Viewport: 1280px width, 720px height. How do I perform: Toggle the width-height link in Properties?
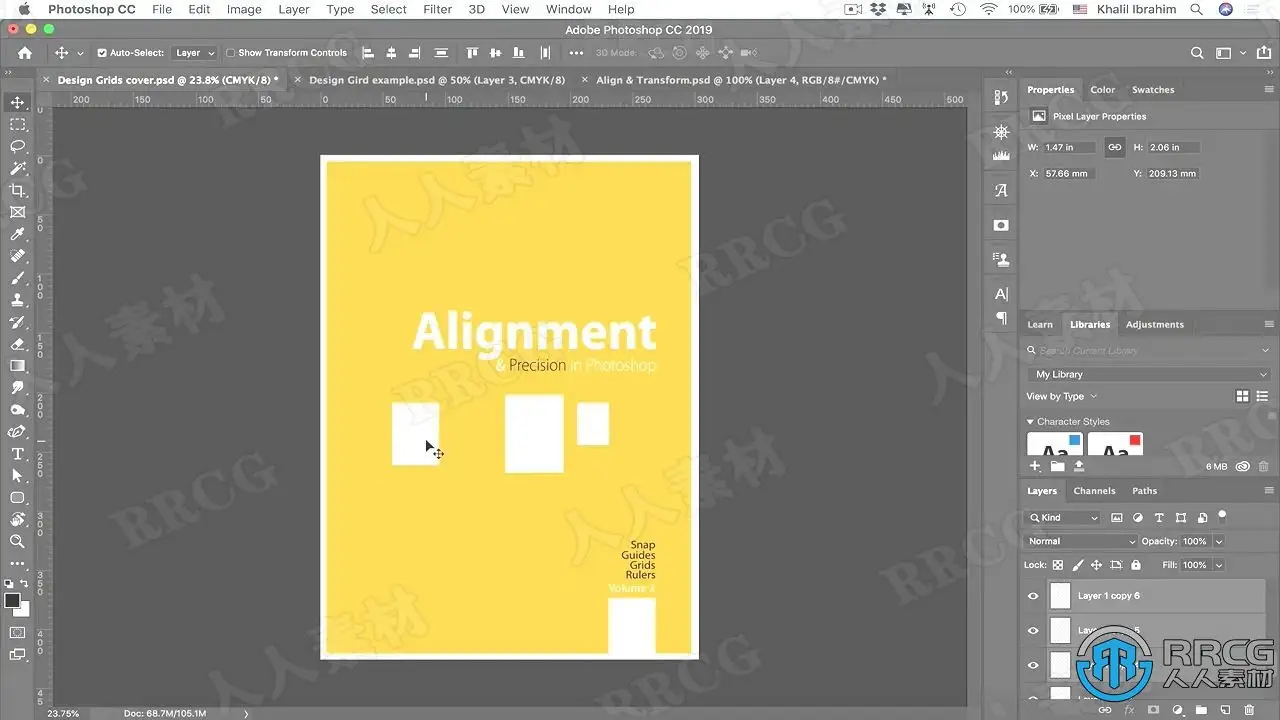[1114, 147]
